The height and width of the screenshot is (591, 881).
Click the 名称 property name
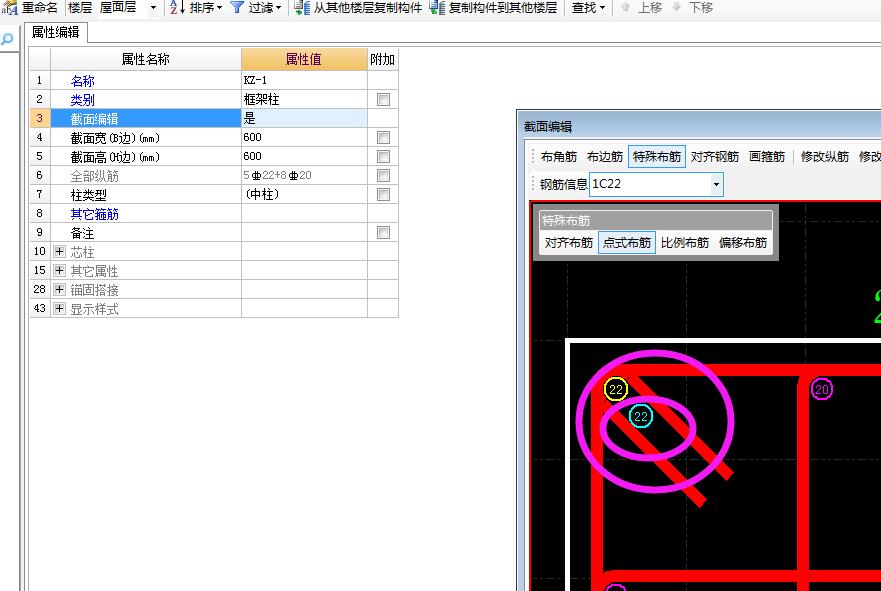coord(83,81)
